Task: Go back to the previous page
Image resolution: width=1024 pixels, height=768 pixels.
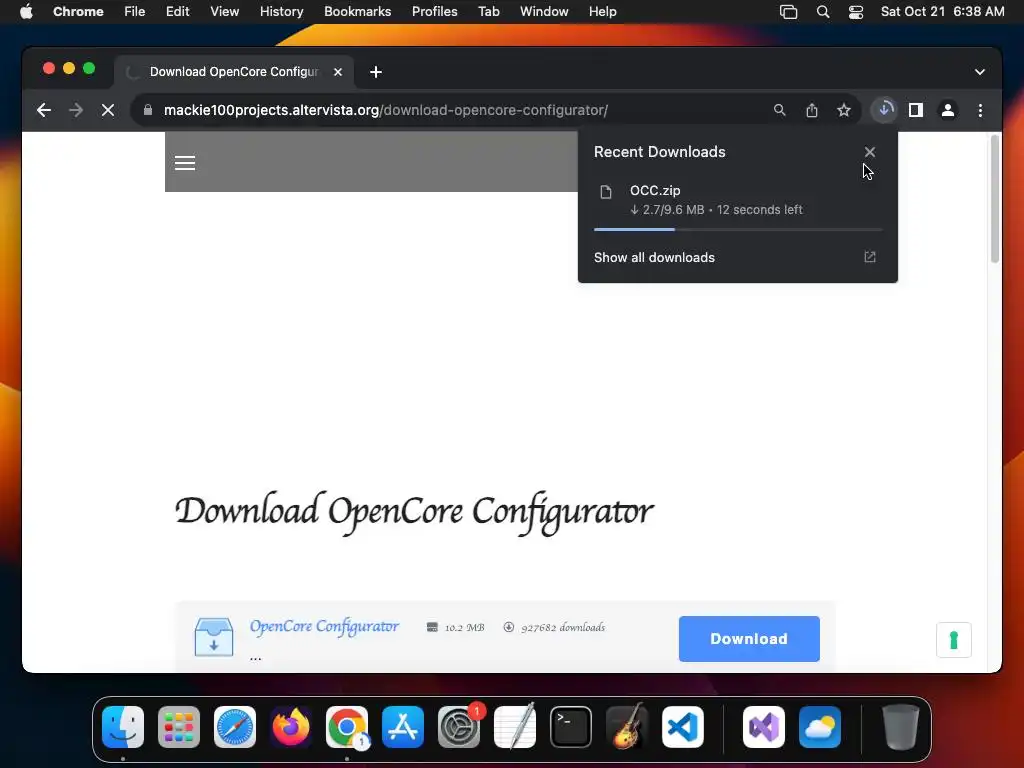Action: tap(44, 110)
